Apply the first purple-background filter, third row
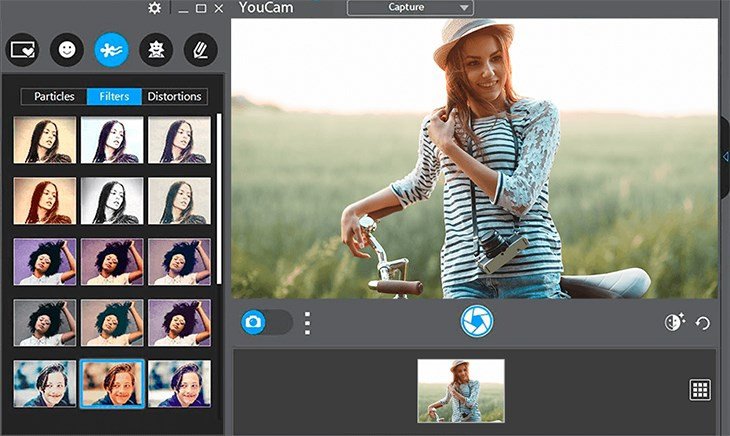 tap(45, 262)
